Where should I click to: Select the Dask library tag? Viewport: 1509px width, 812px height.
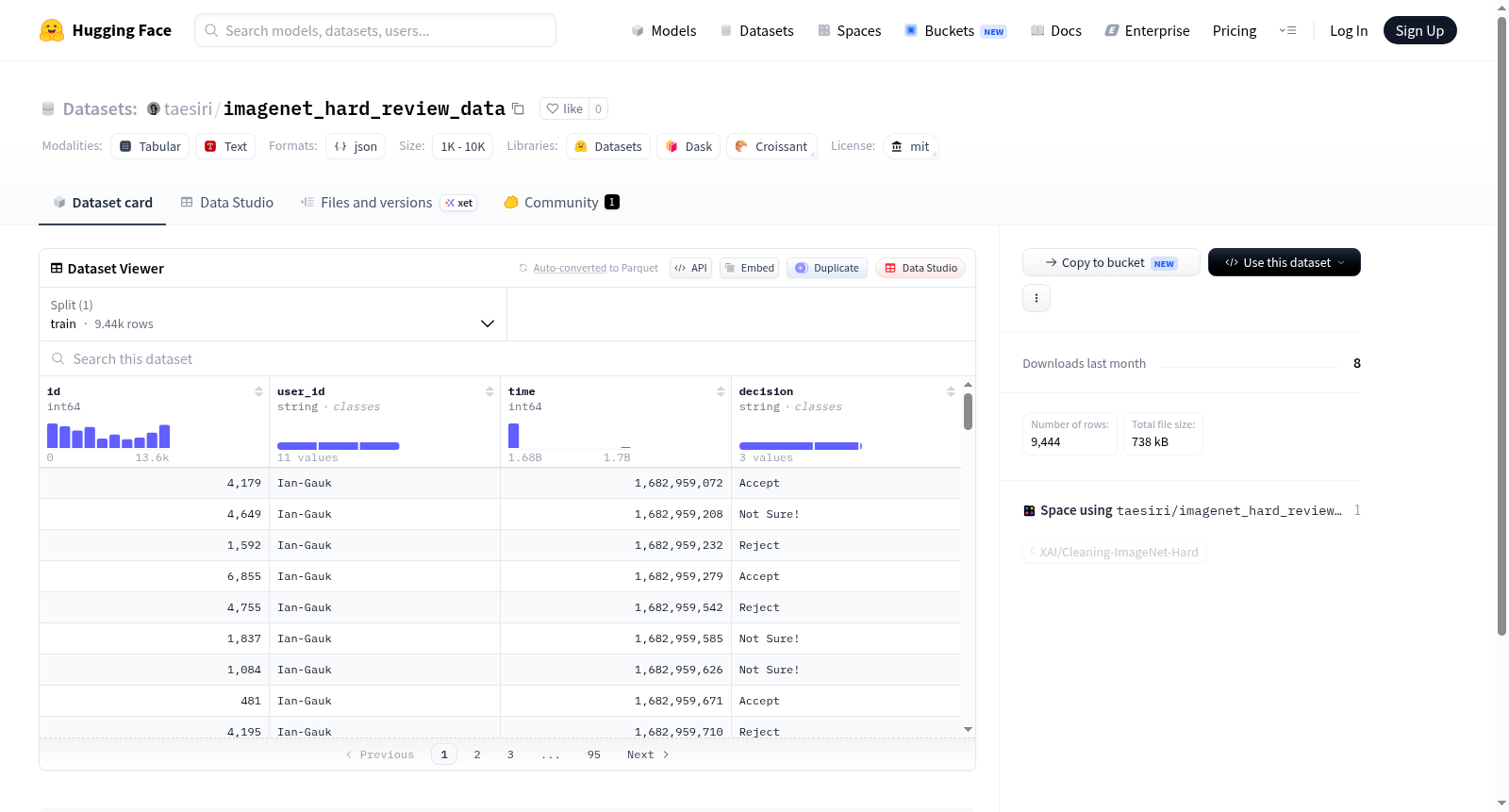tap(688, 146)
